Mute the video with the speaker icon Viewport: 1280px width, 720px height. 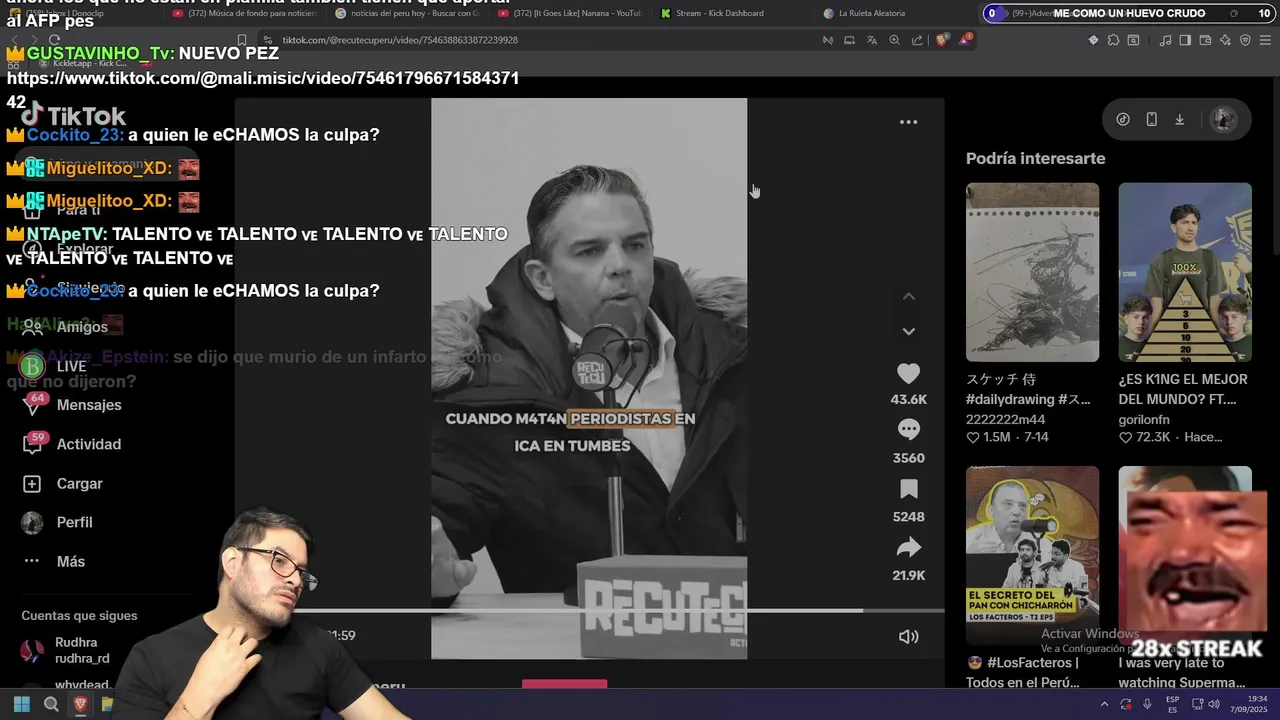(x=908, y=637)
